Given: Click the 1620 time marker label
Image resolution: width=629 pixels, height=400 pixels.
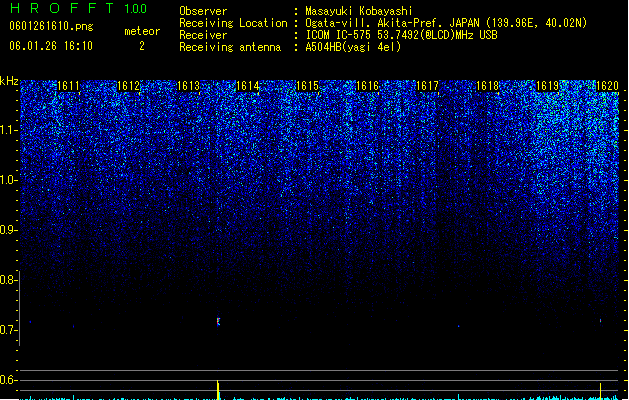Looking at the screenshot, I should point(607,86).
